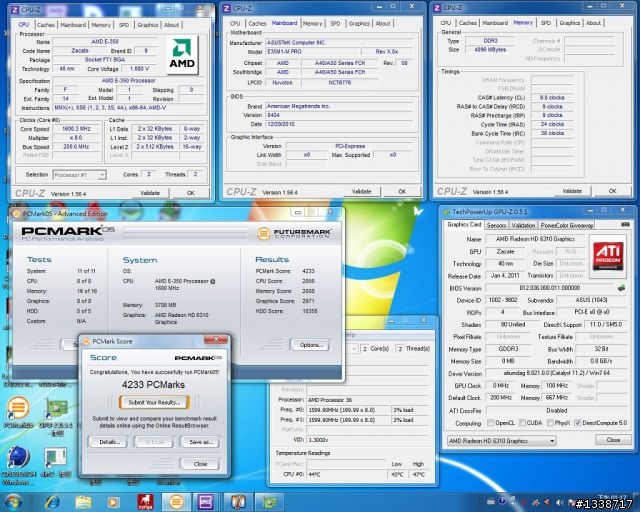Click the Core Speed 1600.3 MHz value

point(76,129)
